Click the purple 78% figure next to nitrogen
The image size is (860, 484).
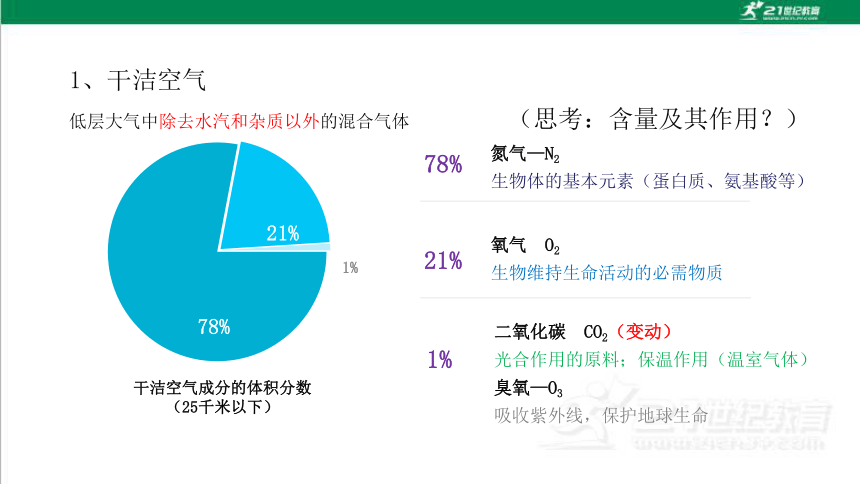tap(443, 164)
